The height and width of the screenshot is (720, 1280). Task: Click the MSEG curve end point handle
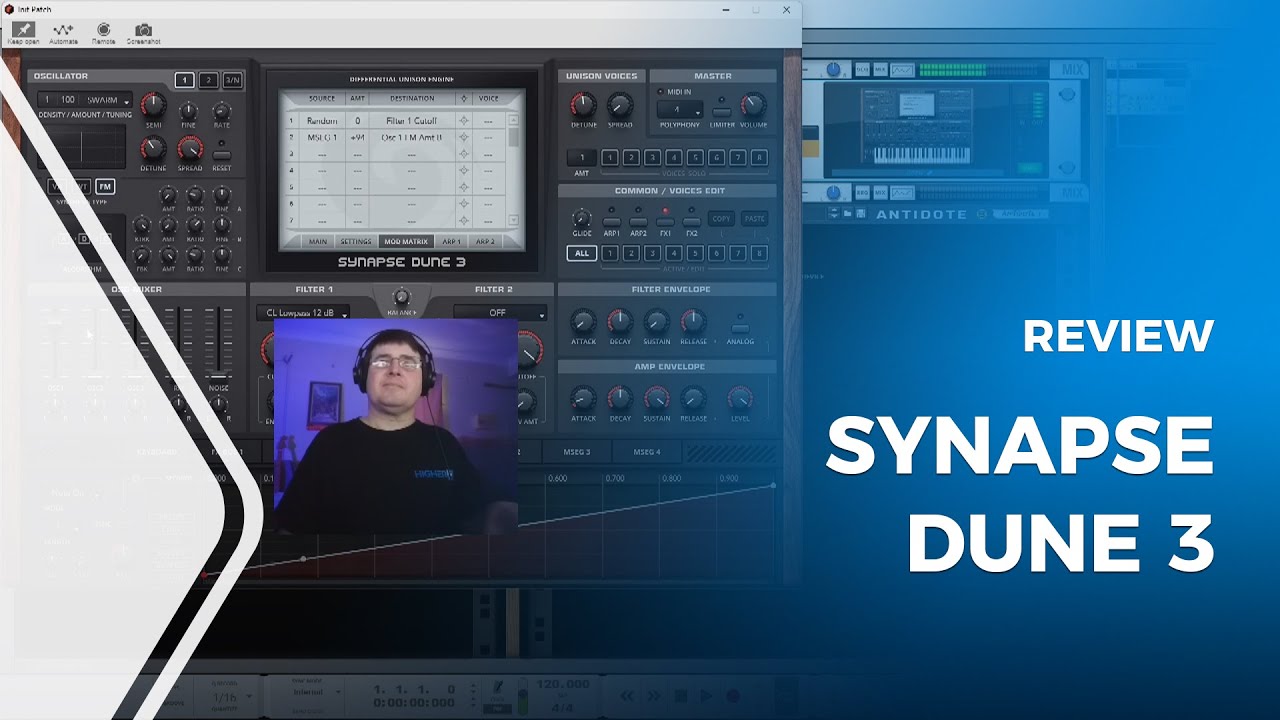tap(773, 486)
